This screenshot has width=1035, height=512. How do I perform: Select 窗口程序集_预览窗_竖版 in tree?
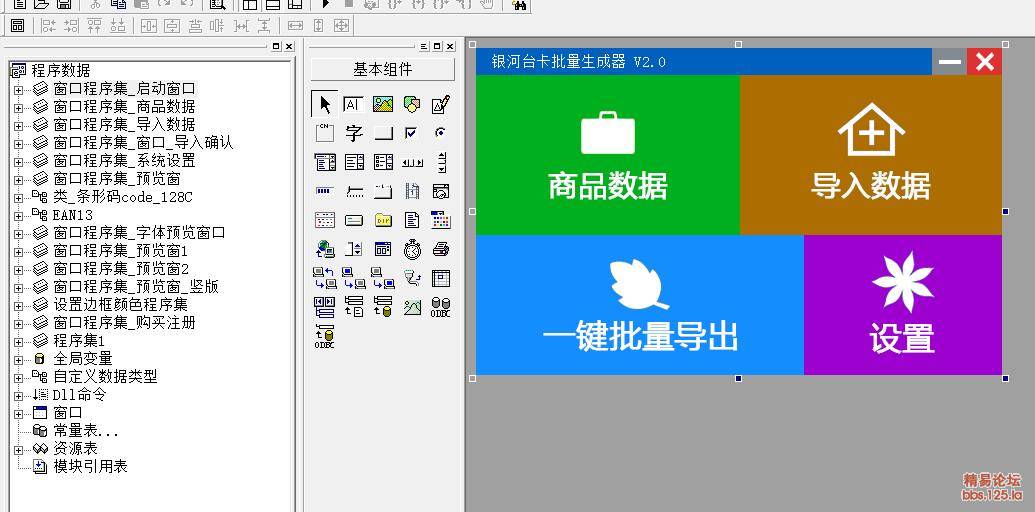[x=136, y=287]
